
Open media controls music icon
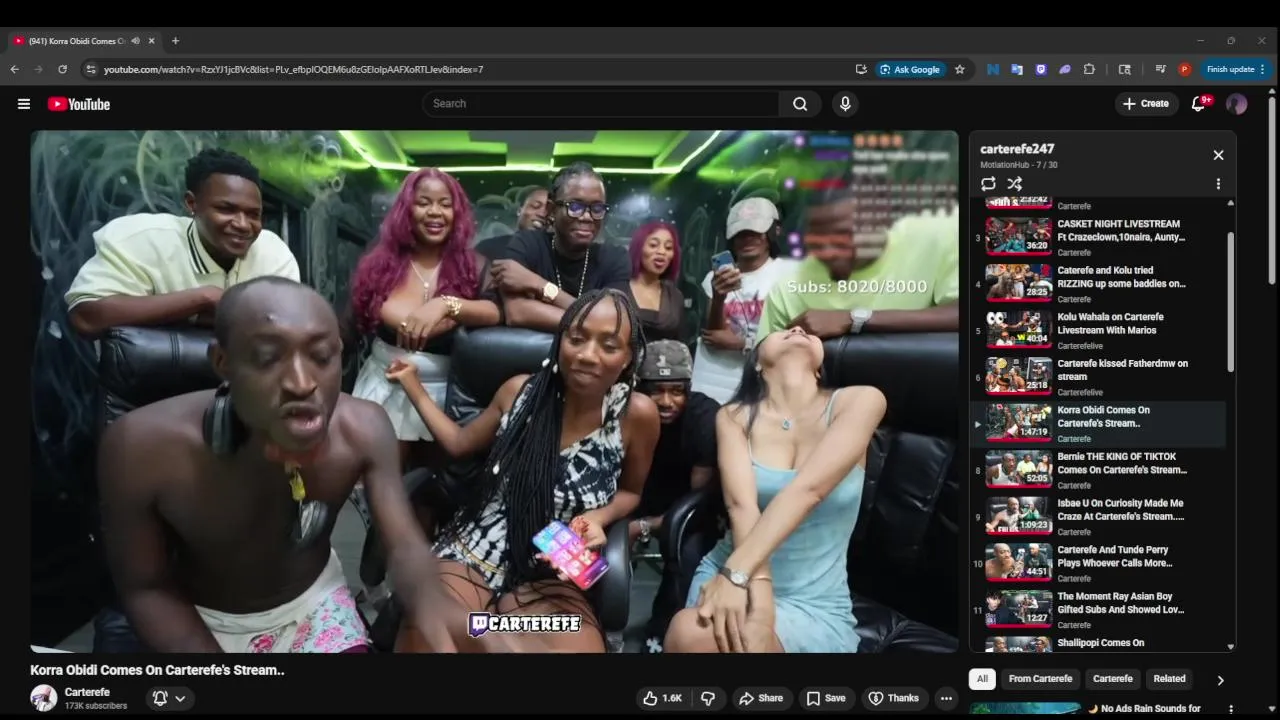coord(1160,69)
